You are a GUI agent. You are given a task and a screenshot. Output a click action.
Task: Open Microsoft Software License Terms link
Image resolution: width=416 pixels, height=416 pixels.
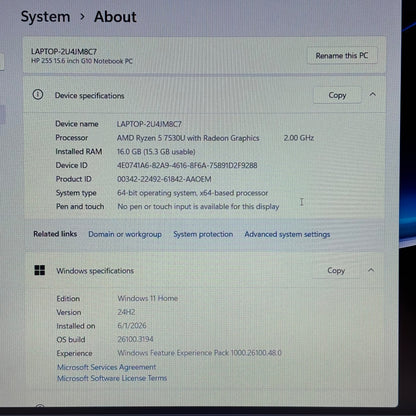[112, 378]
